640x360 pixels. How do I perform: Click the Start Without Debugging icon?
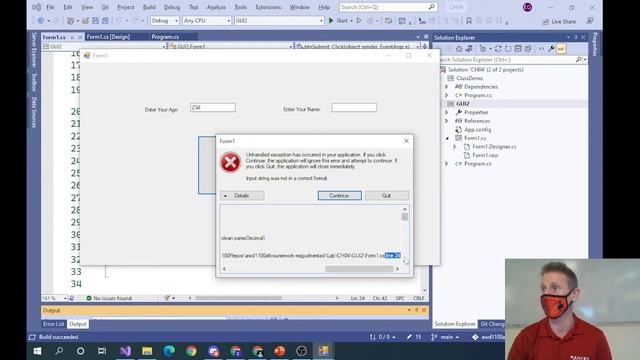click(359, 20)
